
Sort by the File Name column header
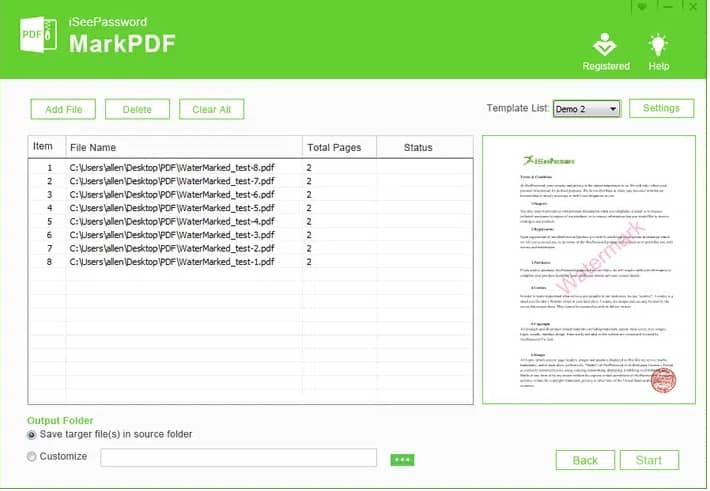(184, 147)
